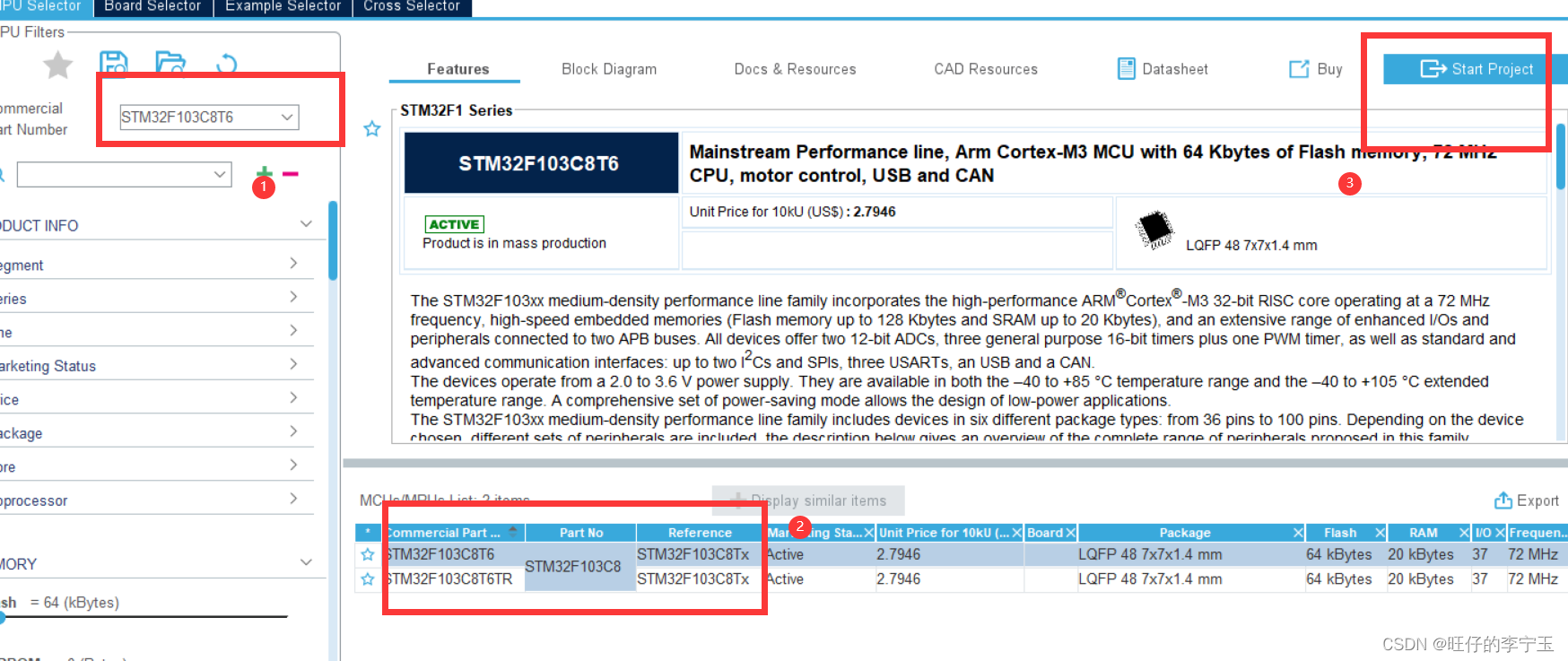Image resolution: width=1568 pixels, height=661 pixels.
Task: Click the LQFP 48 7x7x1.4 mm label
Action: pos(1251,246)
